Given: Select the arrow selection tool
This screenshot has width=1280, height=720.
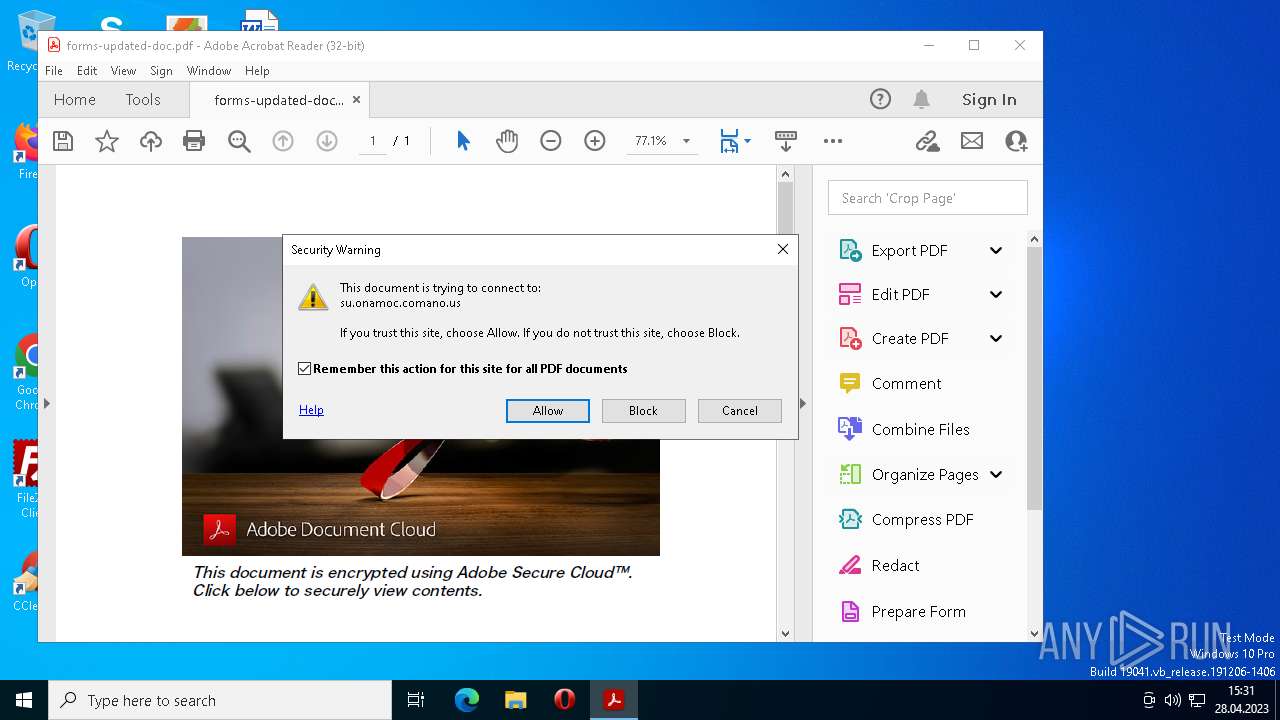Looking at the screenshot, I should pos(463,141).
